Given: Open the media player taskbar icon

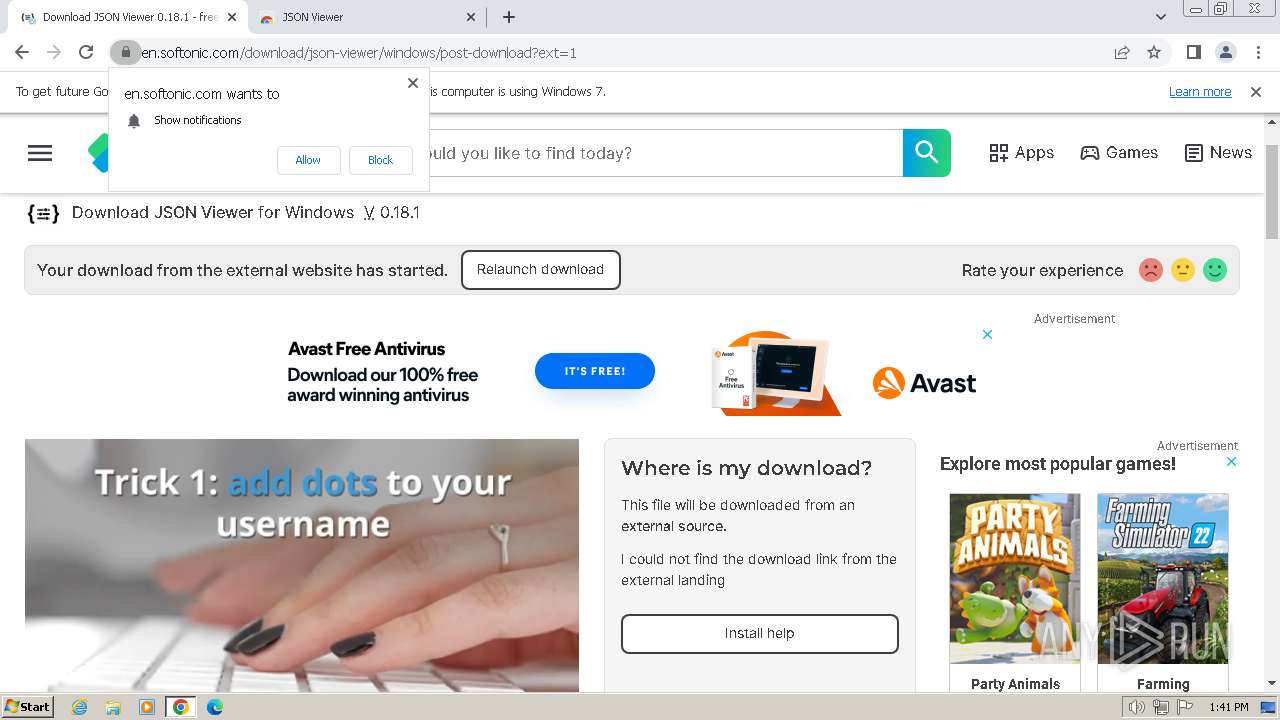Looking at the screenshot, I should pyautogui.click(x=147, y=707).
